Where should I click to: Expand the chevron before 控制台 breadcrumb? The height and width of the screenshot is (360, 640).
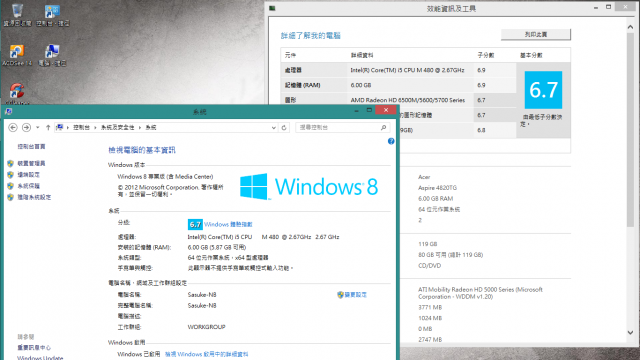[68, 128]
